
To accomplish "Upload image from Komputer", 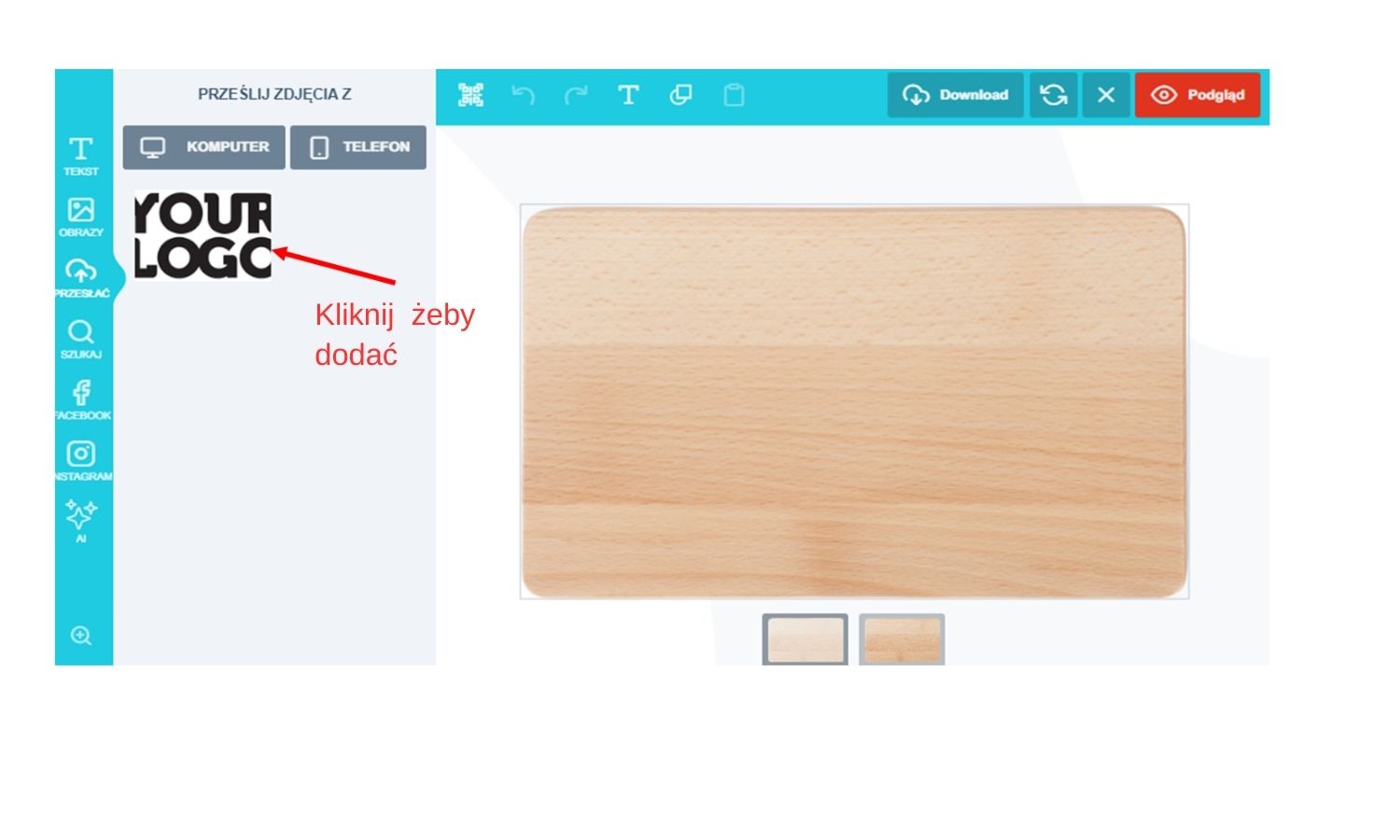I will tap(203, 147).
